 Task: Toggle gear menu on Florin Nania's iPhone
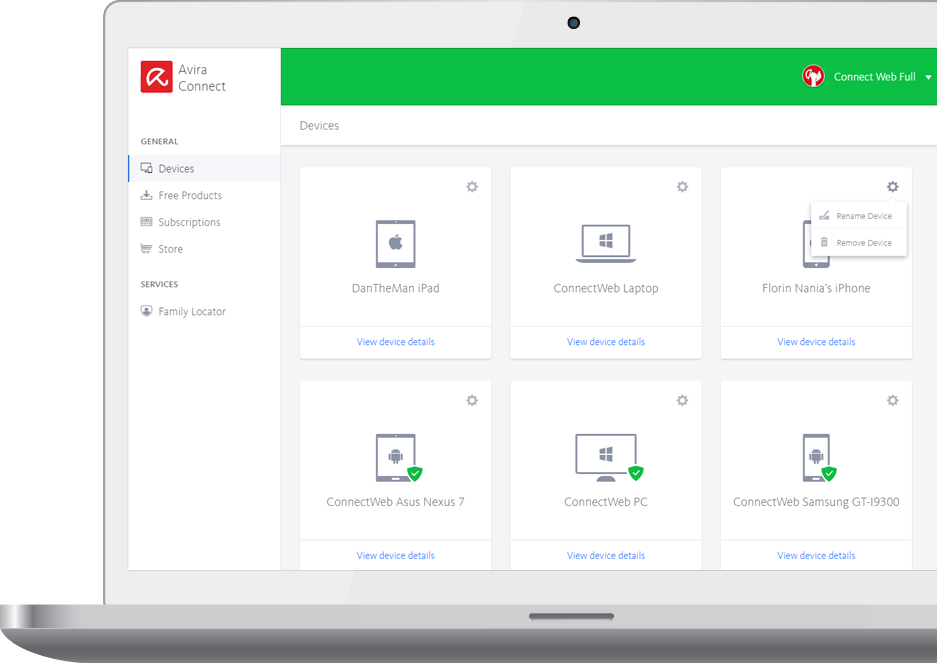pos(893,187)
